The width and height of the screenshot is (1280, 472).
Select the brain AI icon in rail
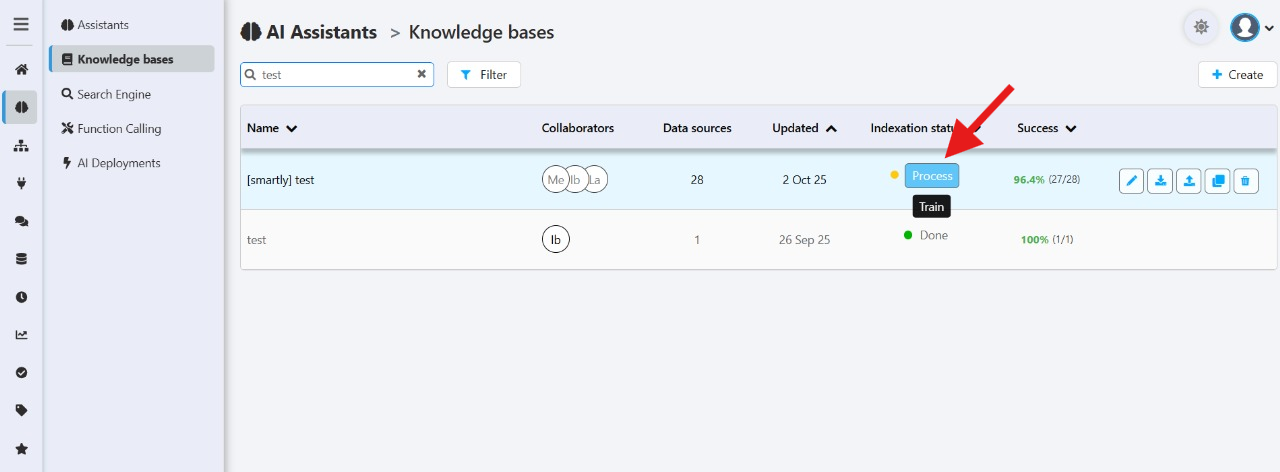[x=21, y=107]
